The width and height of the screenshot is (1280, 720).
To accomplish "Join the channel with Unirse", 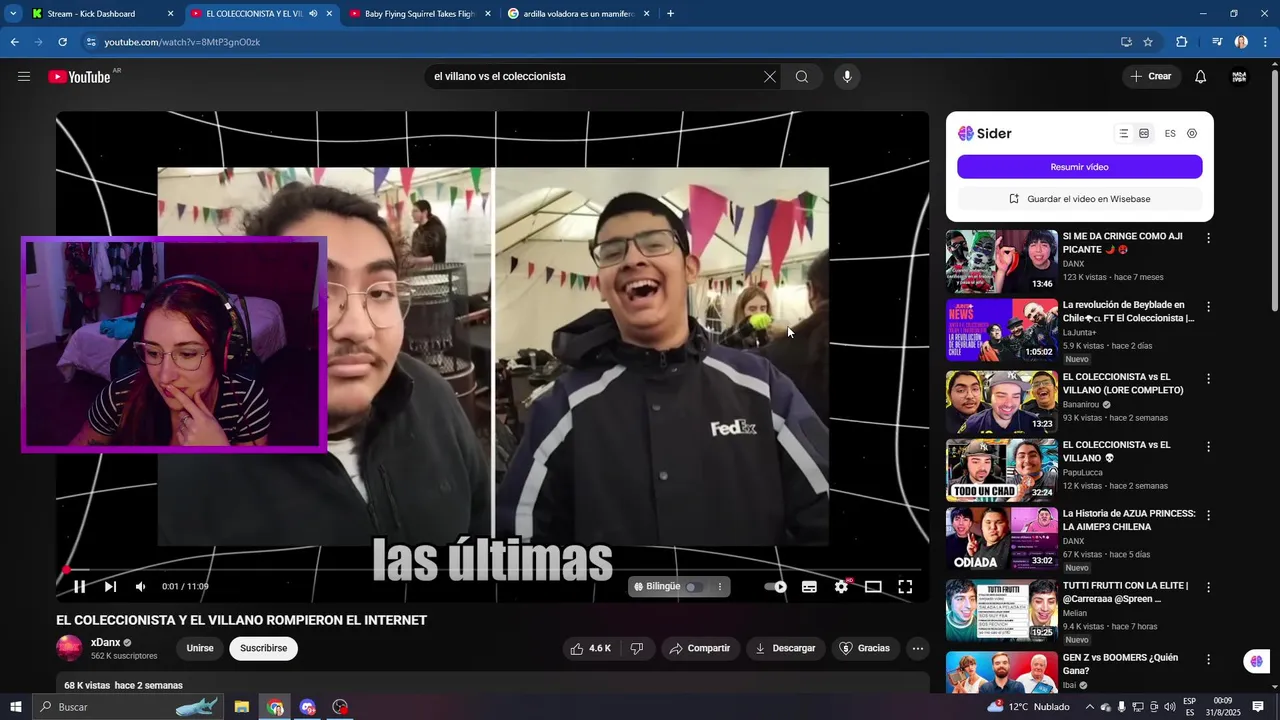I will click(200, 648).
